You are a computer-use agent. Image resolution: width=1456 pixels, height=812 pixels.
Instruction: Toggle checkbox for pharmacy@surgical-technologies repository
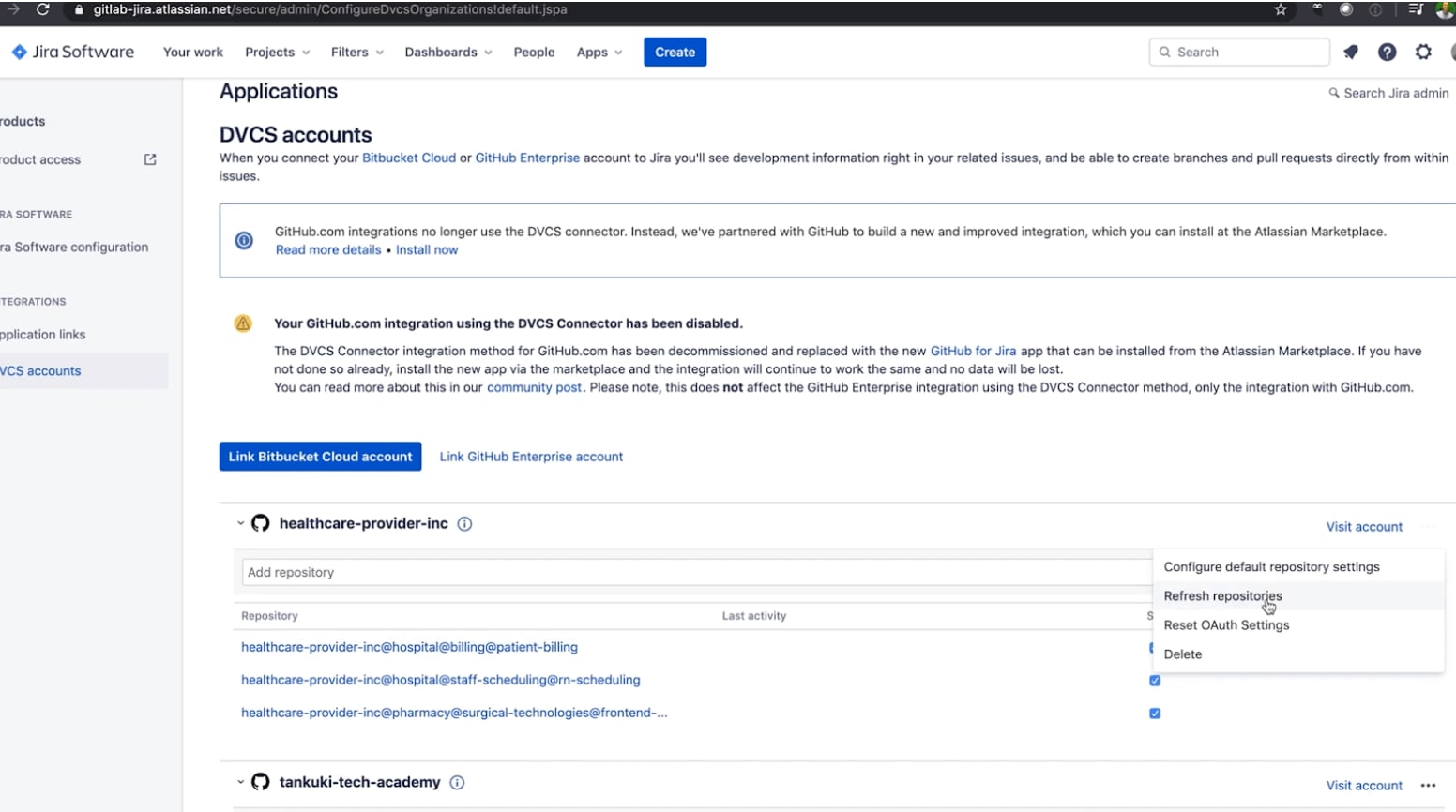tap(1155, 714)
